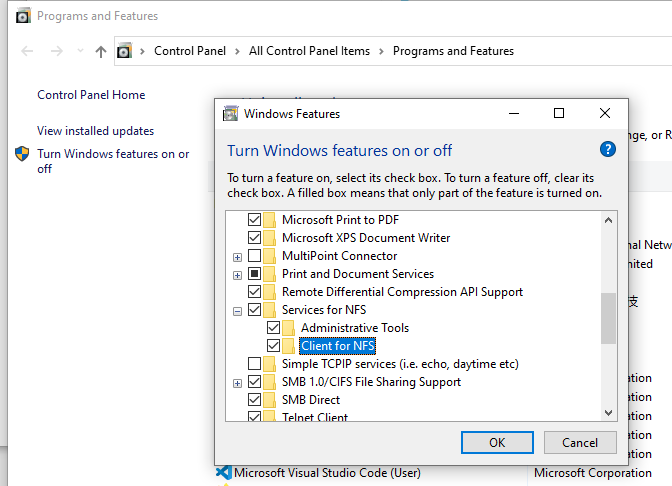Click the blue help question mark icon
The height and width of the screenshot is (486, 672).
(x=607, y=150)
